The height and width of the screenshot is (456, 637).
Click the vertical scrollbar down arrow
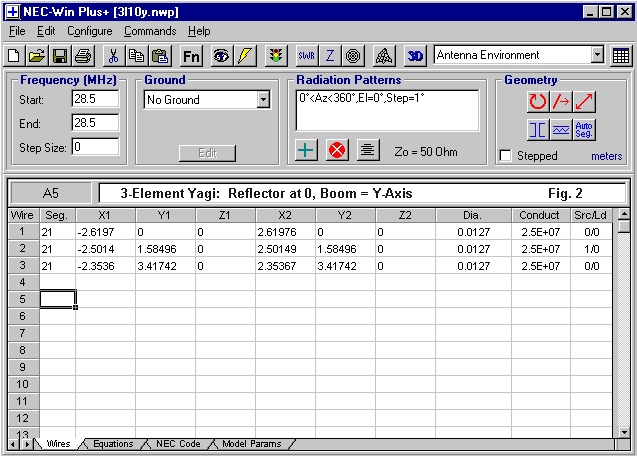(624, 430)
